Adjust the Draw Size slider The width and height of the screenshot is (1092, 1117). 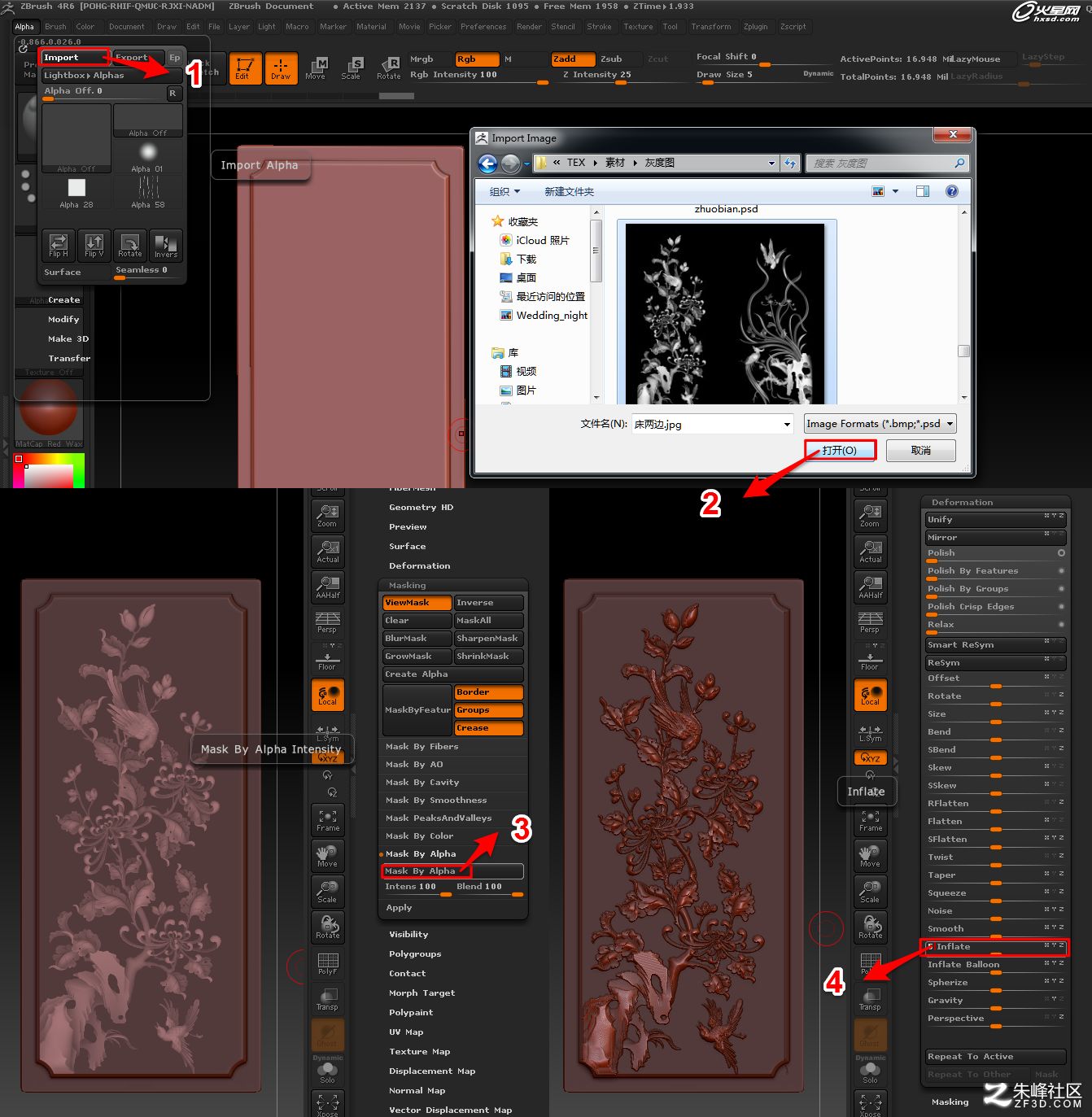click(x=764, y=76)
